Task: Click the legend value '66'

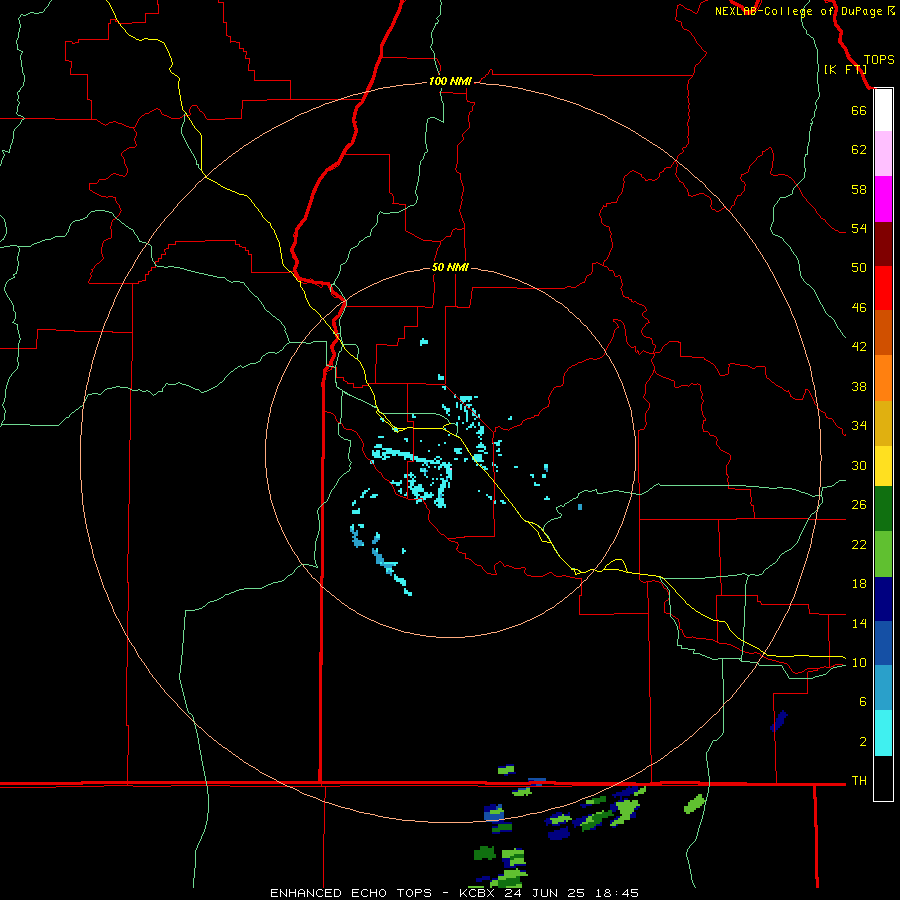Action: 859,111
